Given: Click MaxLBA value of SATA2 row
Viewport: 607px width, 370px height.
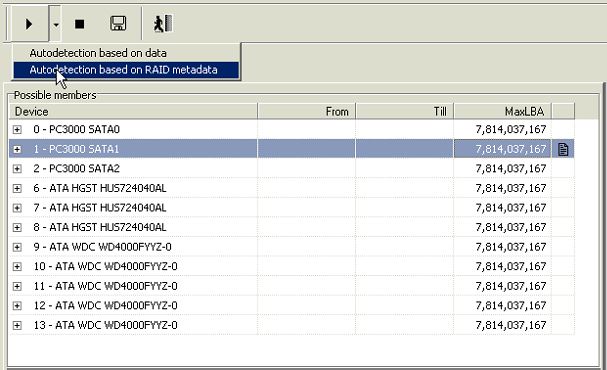Looking at the screenshot, I should (x=511, y=169).
